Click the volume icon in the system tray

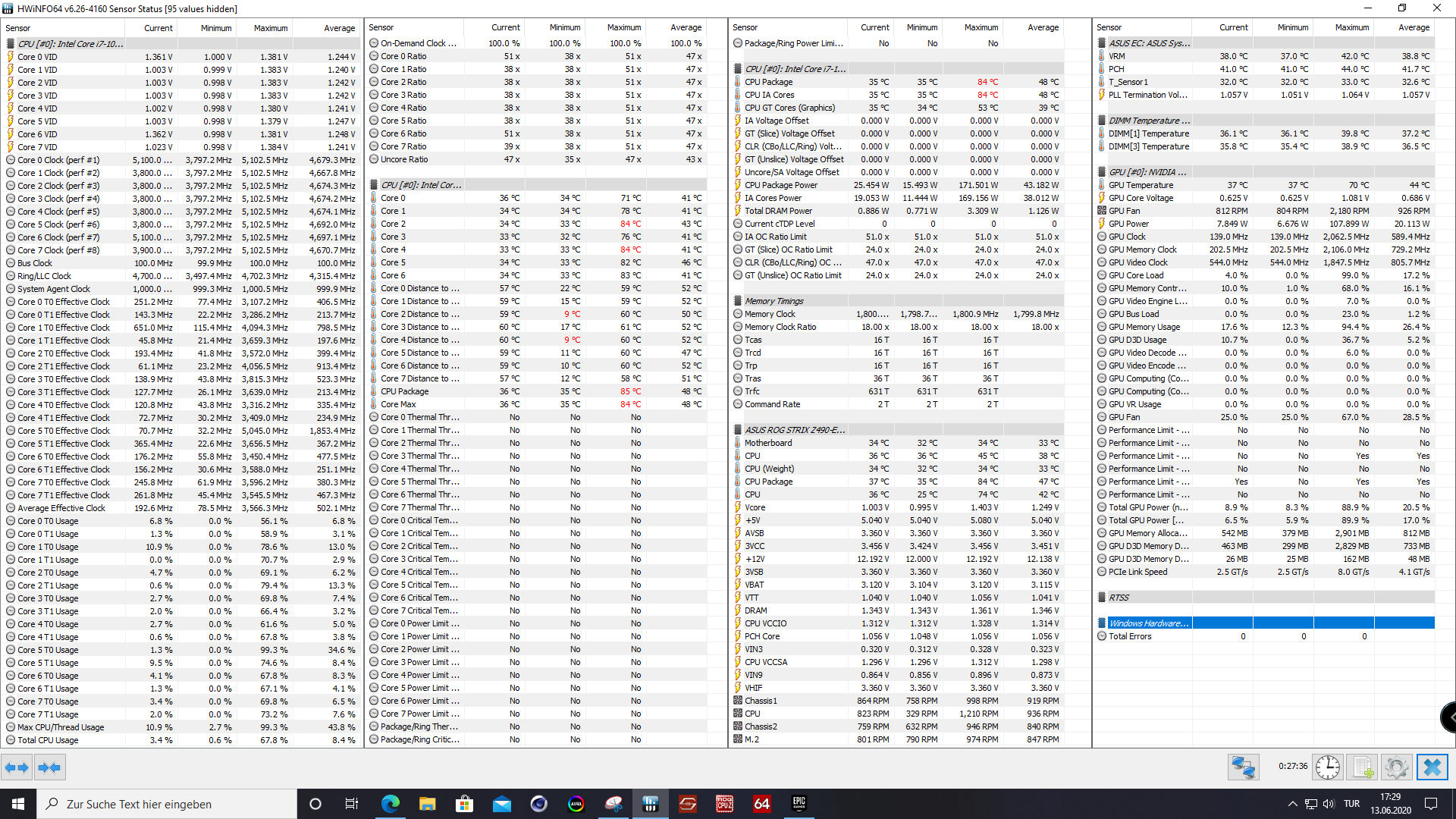pyautogui.click(x=1329, y=804)
